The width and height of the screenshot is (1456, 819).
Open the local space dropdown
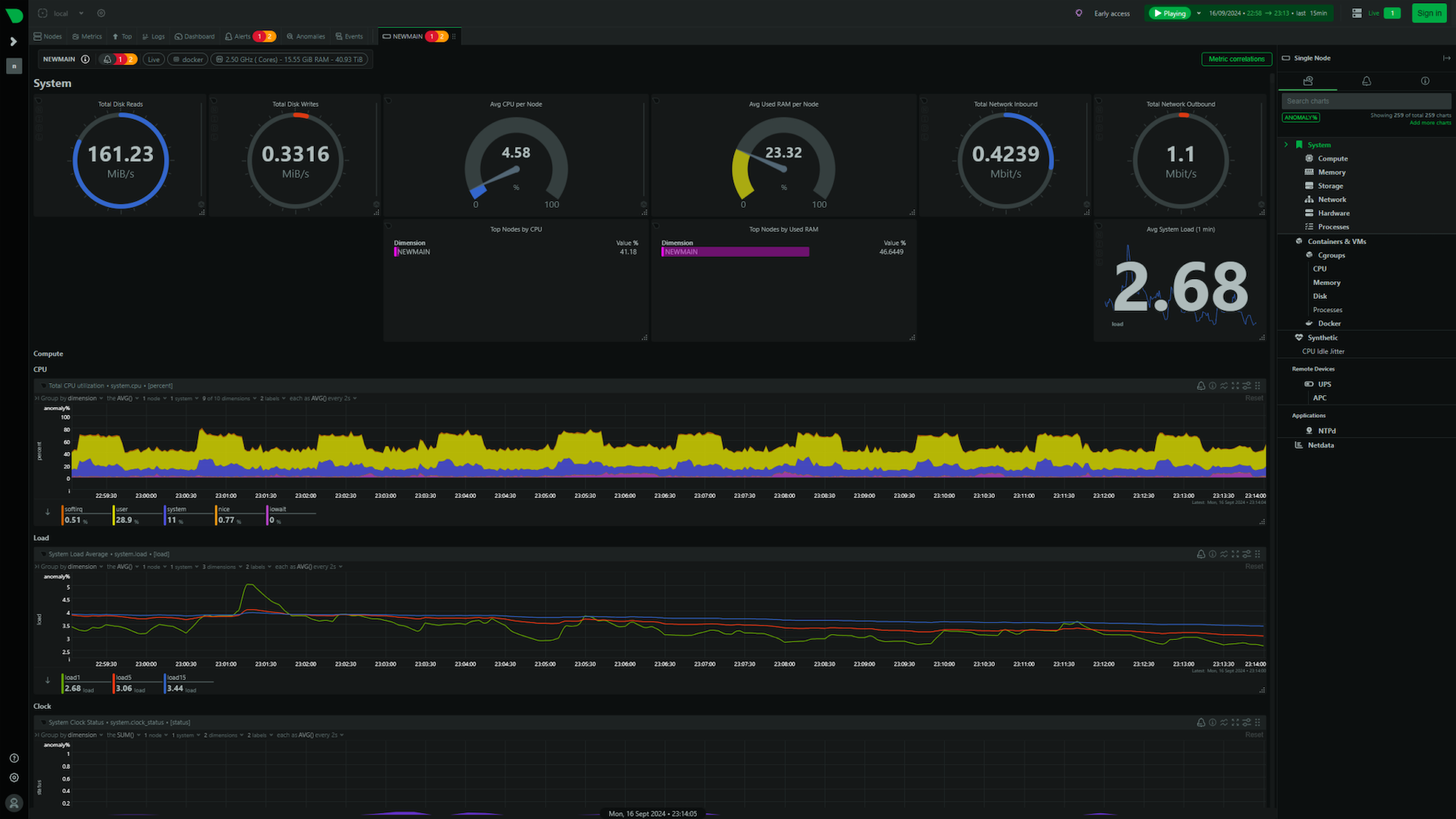pyautogui.click(x=81, y=13)
